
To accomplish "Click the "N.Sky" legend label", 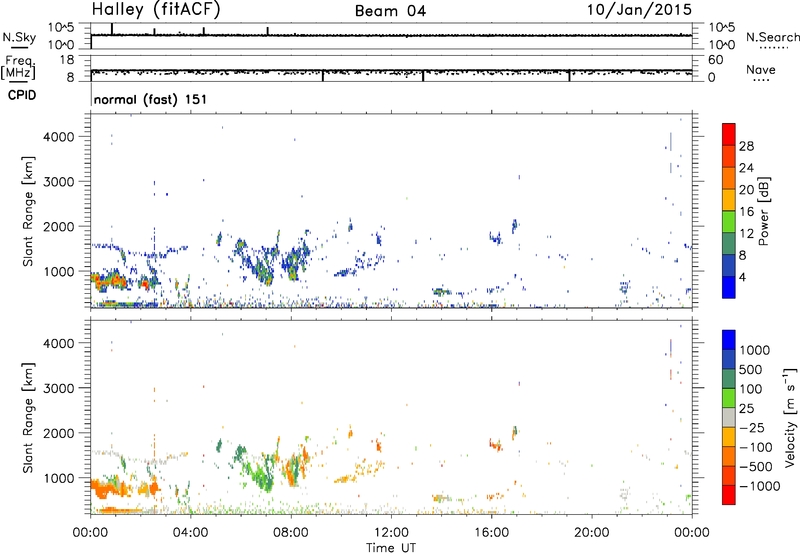I will (19, 38).
